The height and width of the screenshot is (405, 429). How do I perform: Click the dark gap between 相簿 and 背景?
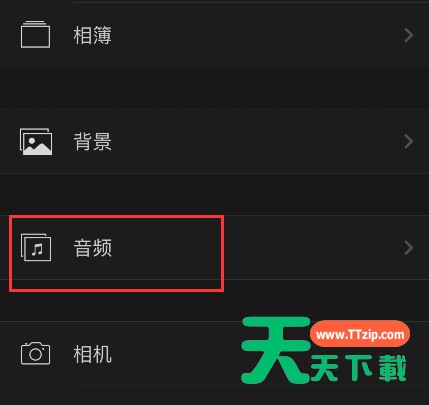tap(214, 88)
